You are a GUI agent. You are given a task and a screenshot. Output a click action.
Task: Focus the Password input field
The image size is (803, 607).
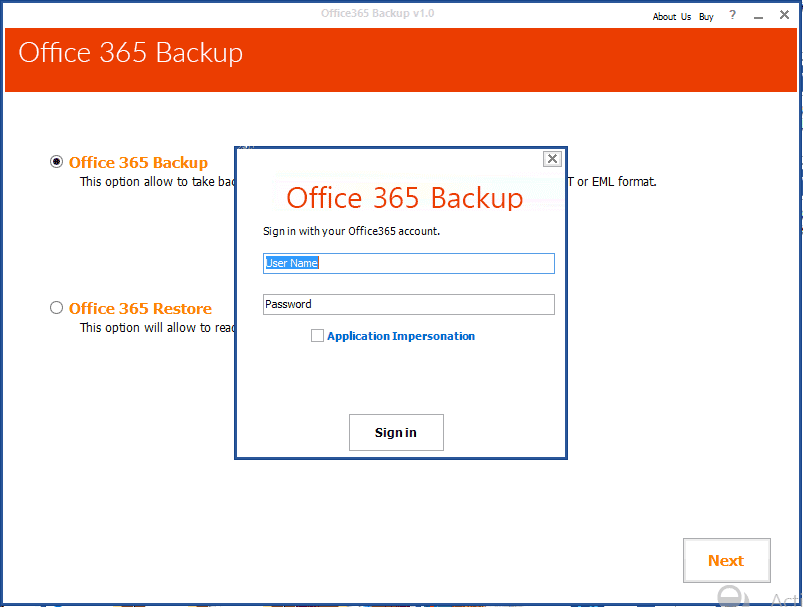[x=408, y=304]
